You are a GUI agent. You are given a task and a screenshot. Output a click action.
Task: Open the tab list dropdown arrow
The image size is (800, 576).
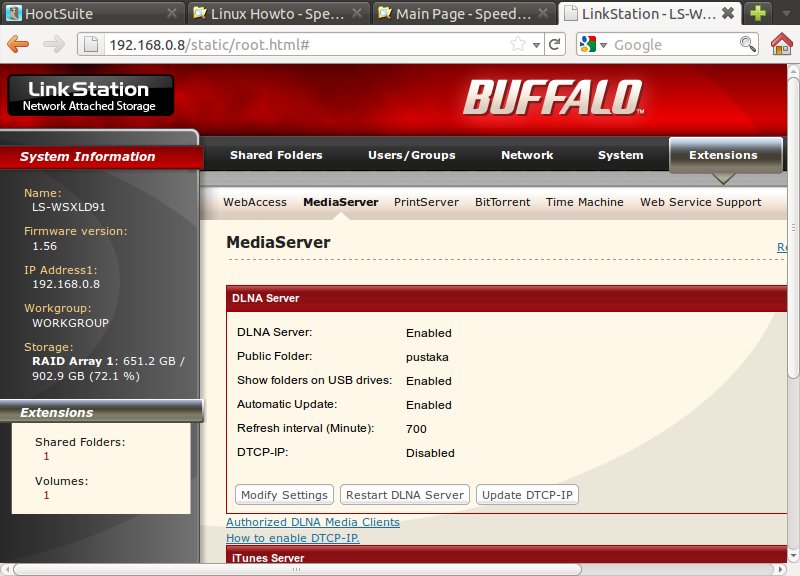(786, 13)
